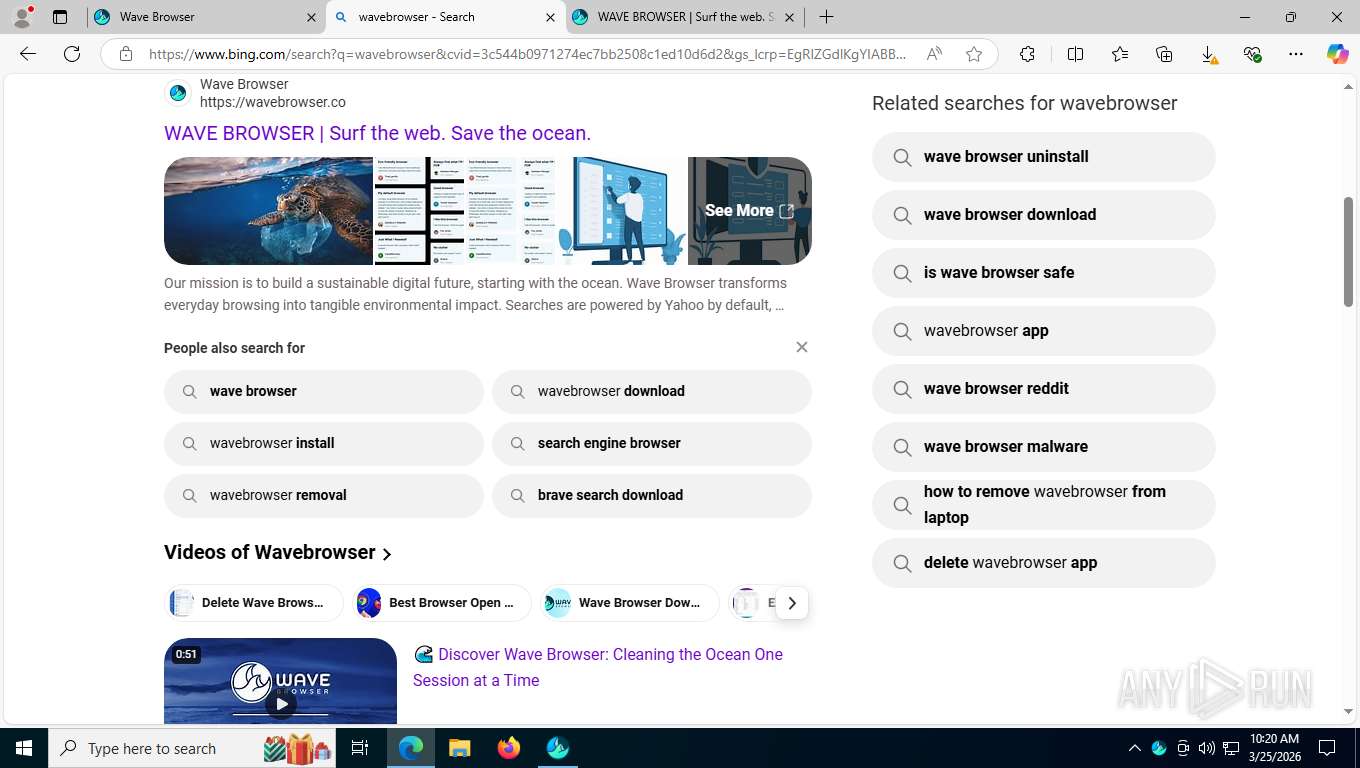1360x768 pixels.
Task: Open Wave Browser taskbar icon
Action: (558, 748)
